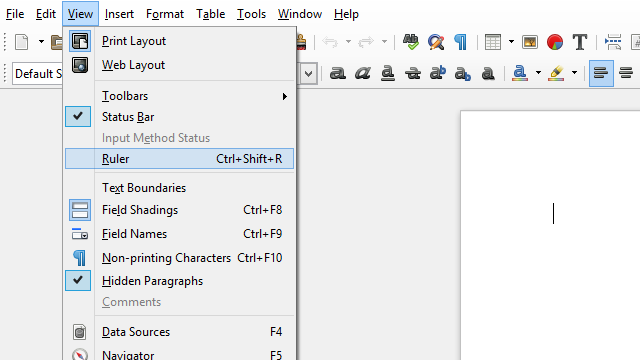640x360 pixels.
Task: Toggle Non-printing Characters menu entry
Action: click(x=180, y=258)
